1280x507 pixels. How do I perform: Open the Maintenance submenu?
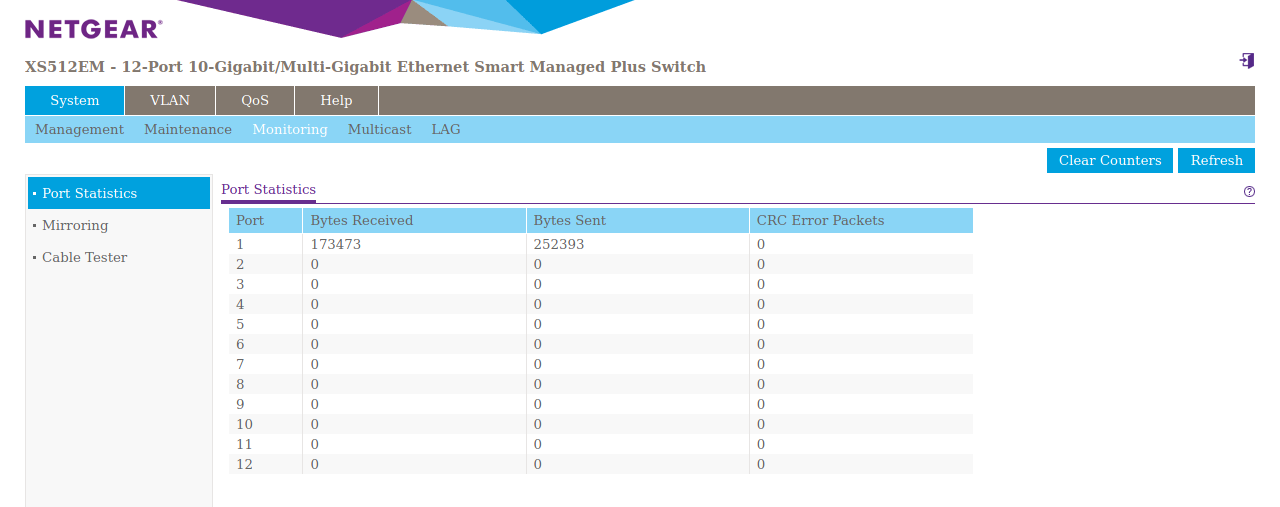coord(188,129)
